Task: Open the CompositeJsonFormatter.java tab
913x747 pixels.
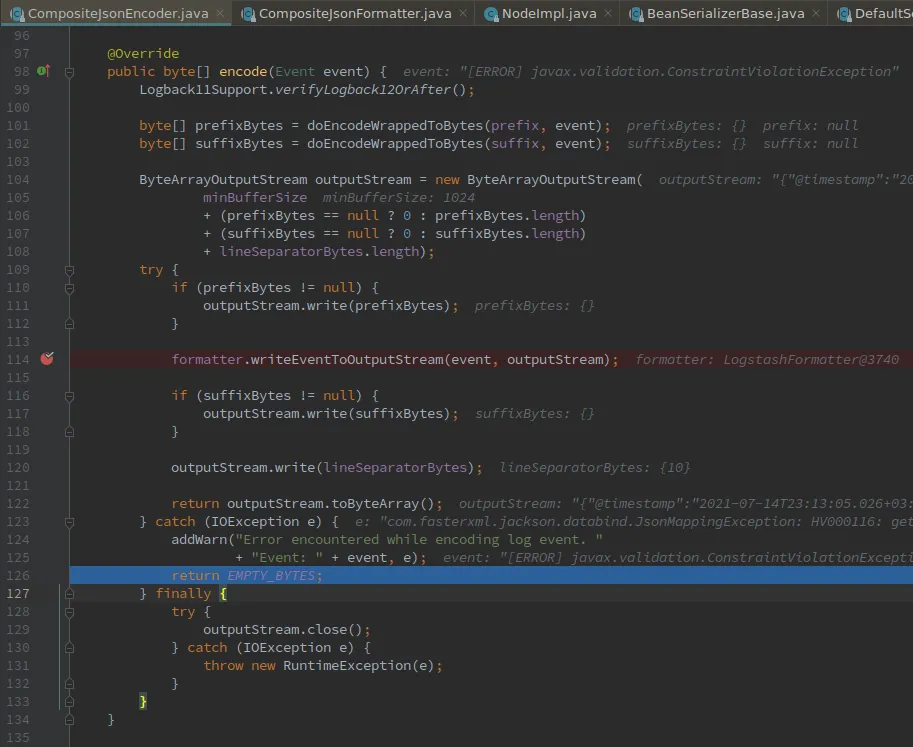Action: click(x=355, y=13)
